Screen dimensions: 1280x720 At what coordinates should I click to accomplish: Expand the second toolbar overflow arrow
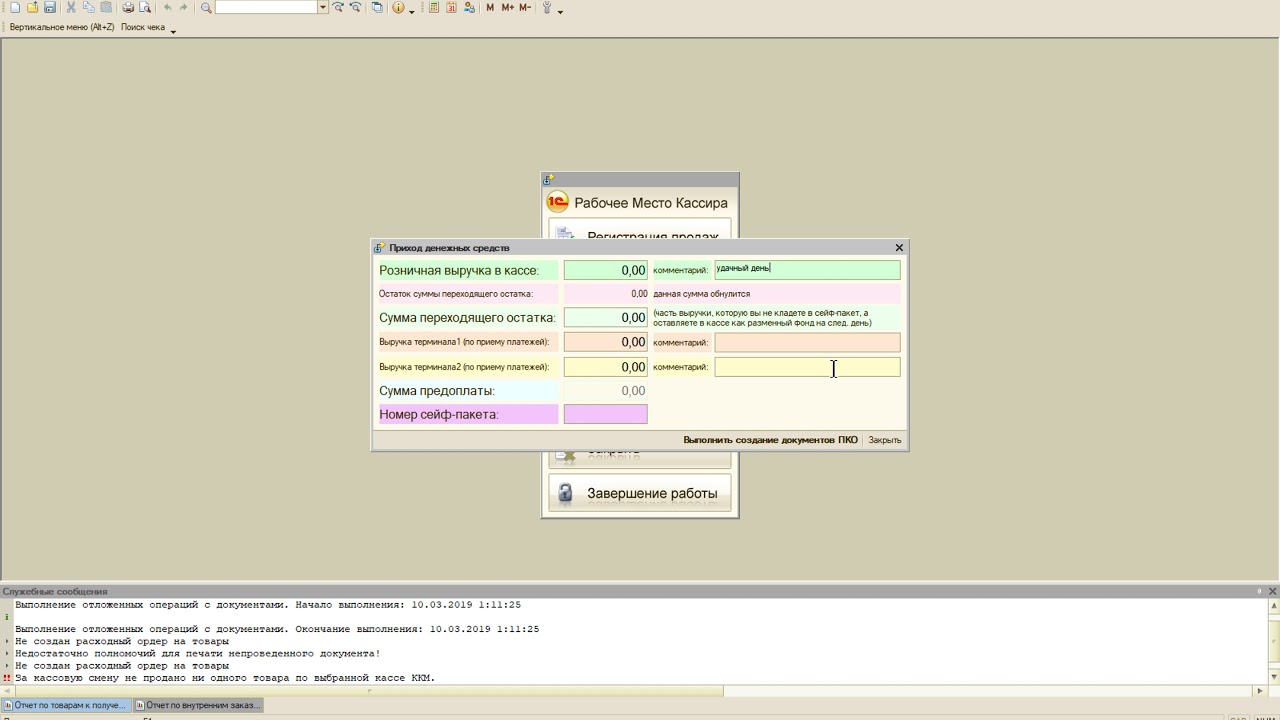(x=173, y=30)
